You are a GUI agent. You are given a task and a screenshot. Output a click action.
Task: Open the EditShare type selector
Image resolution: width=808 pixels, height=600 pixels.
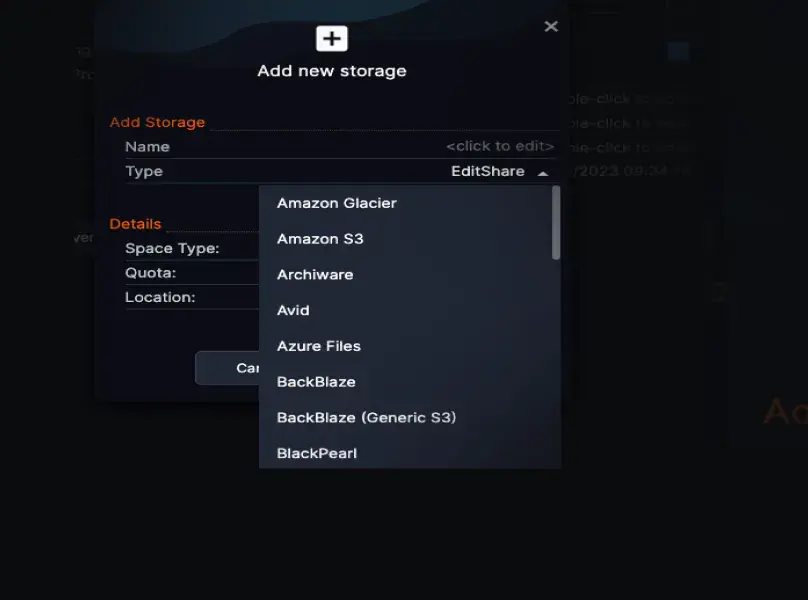click(487, 171)
